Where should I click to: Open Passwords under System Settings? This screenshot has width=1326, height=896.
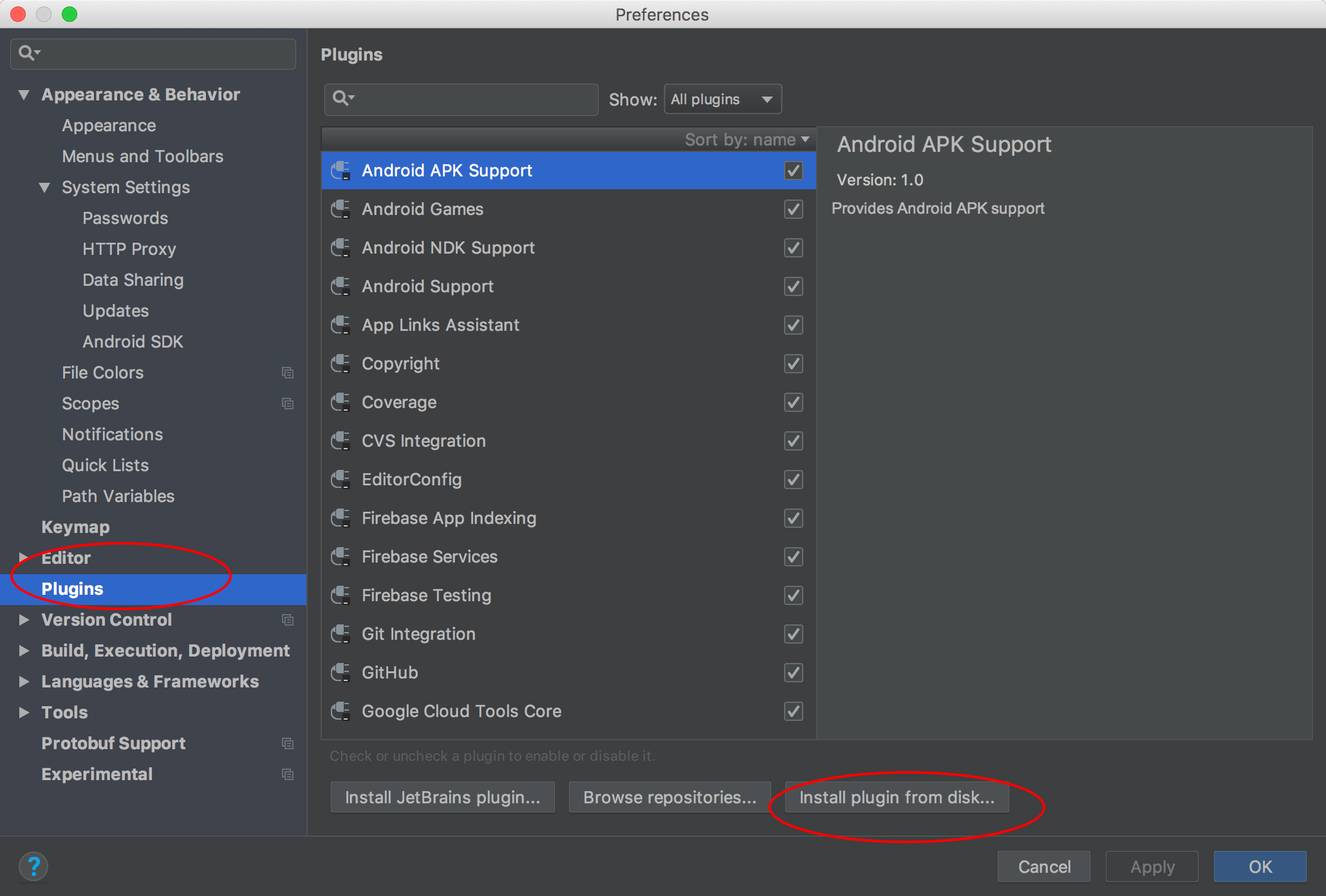[x=126, y=218]
